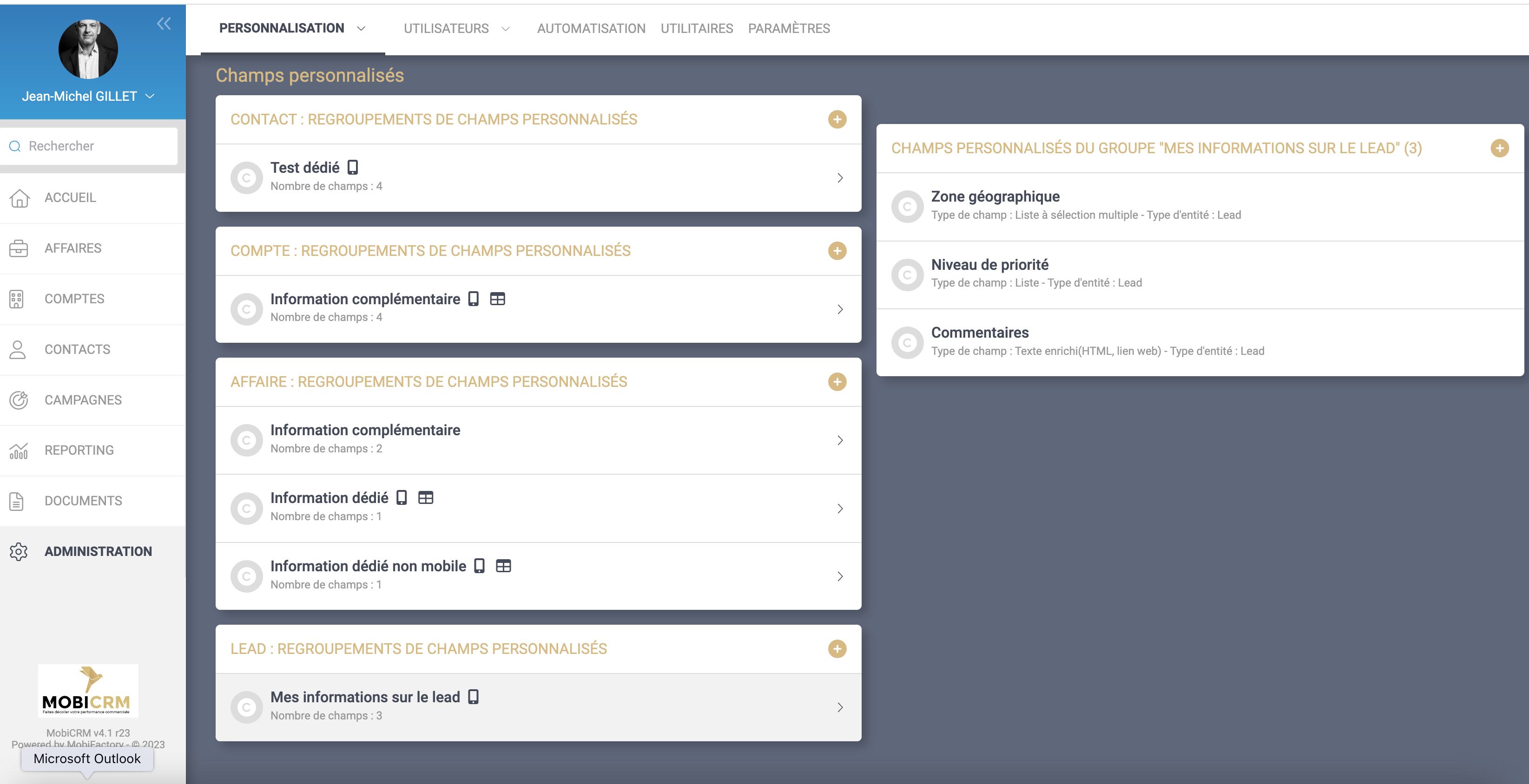Open Test dédié group via chevron
This screenshot has height=784, width=1529.
pos(840,178)
